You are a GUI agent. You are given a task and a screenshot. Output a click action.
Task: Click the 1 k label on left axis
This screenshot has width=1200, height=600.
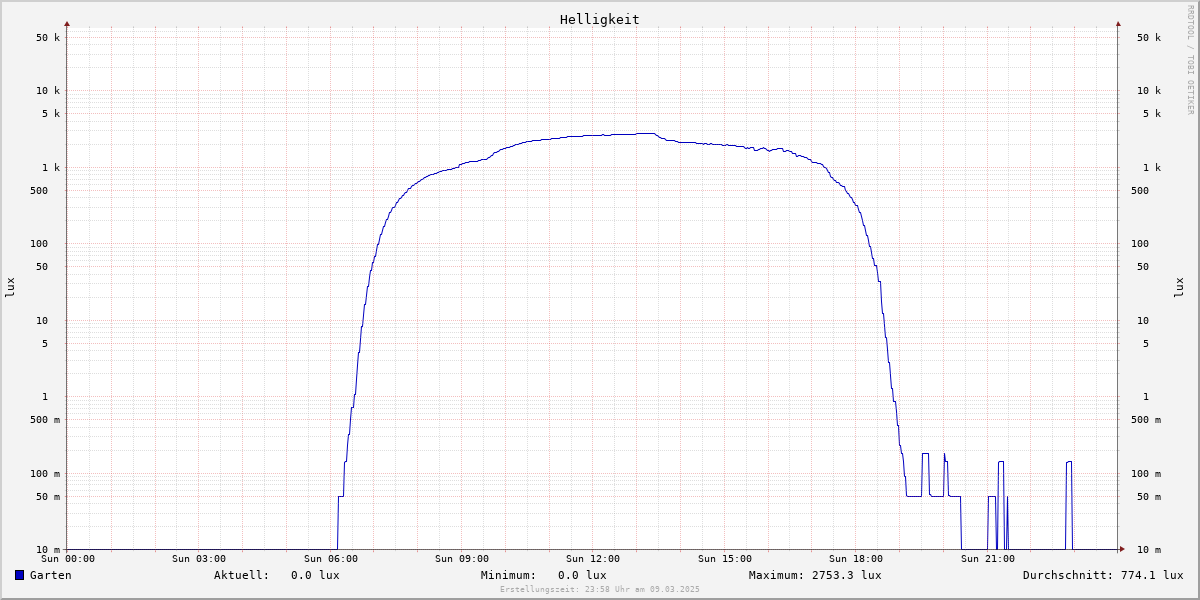(x=51, y=168)
